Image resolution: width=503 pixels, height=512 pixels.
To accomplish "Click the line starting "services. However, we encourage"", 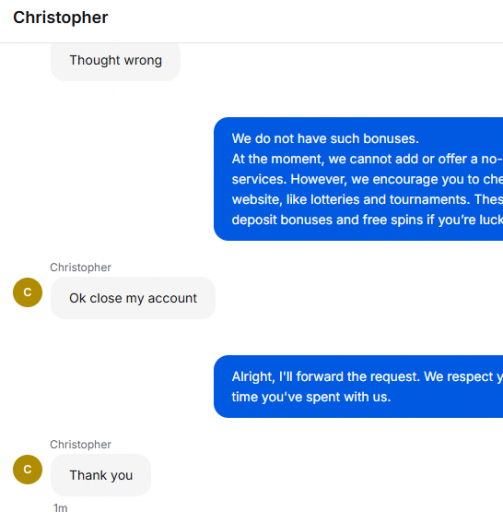I will pos(367,179).
